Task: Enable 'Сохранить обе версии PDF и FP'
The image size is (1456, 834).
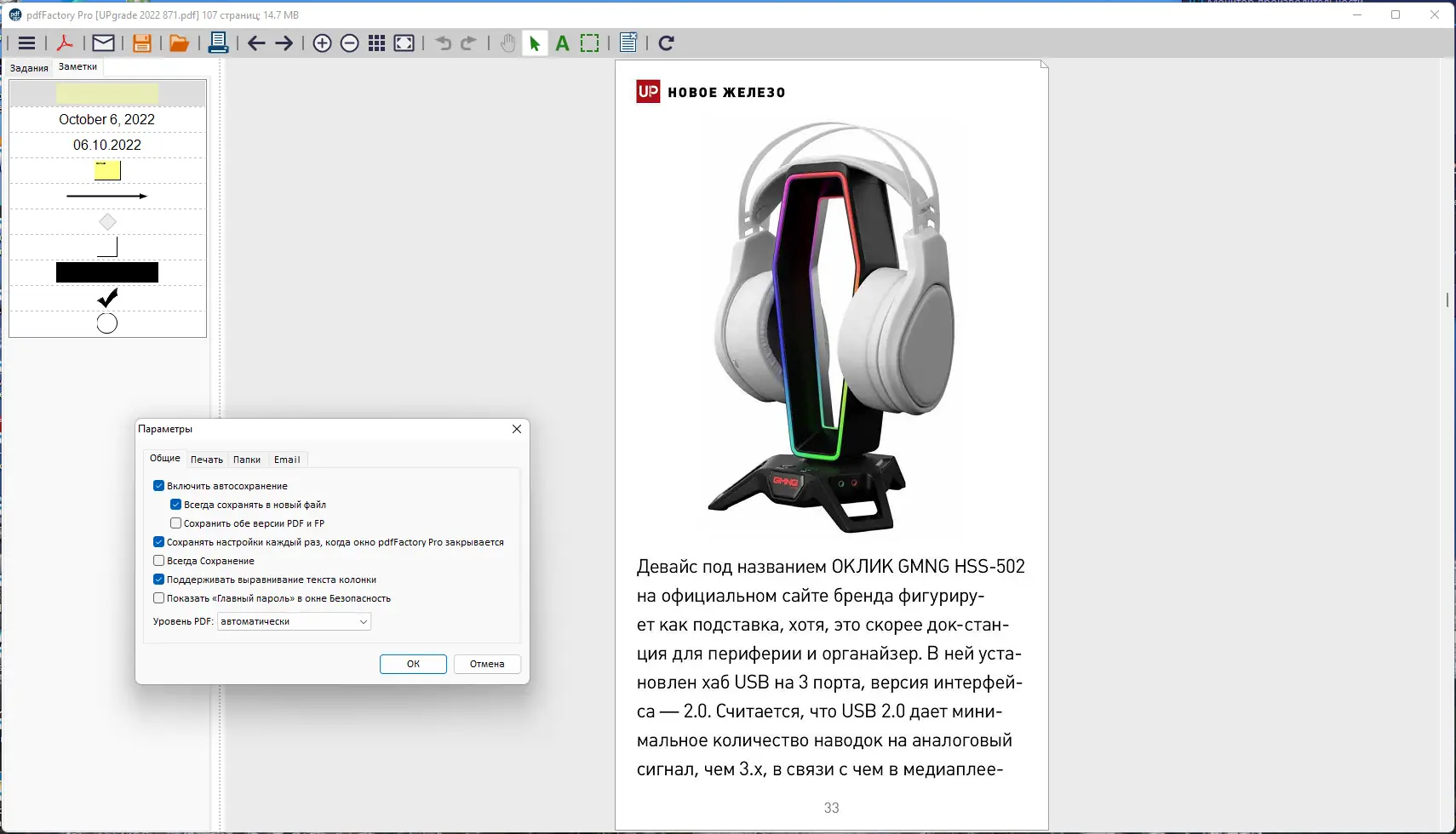Action: 175,523
